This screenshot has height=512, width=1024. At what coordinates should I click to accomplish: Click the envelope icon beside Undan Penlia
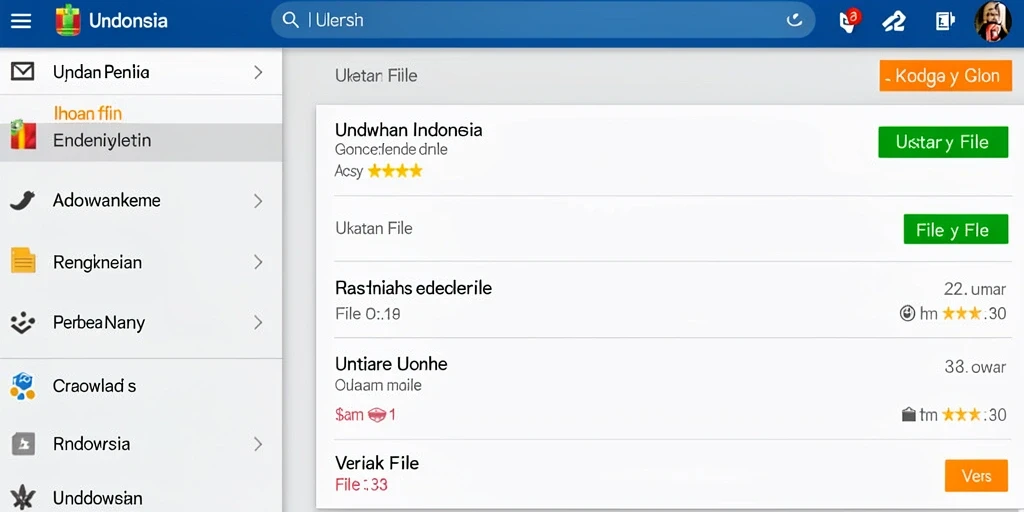tap(23, 71)
